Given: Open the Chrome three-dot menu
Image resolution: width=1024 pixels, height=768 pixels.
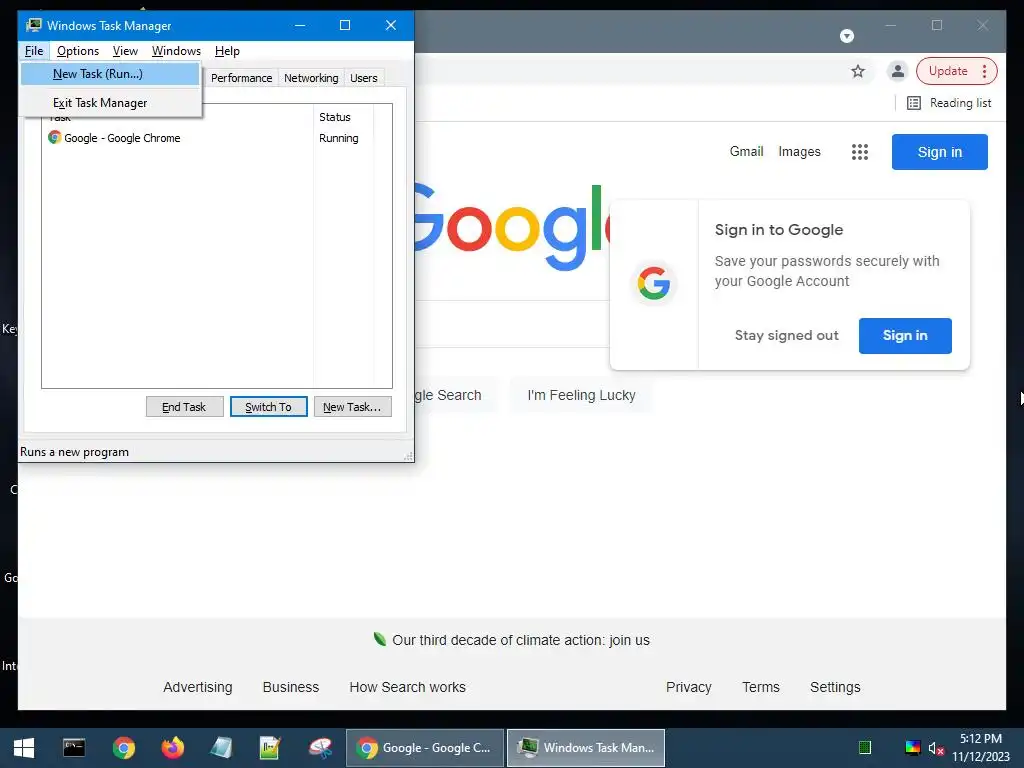Looking at the screenshot, I should 984,71.
